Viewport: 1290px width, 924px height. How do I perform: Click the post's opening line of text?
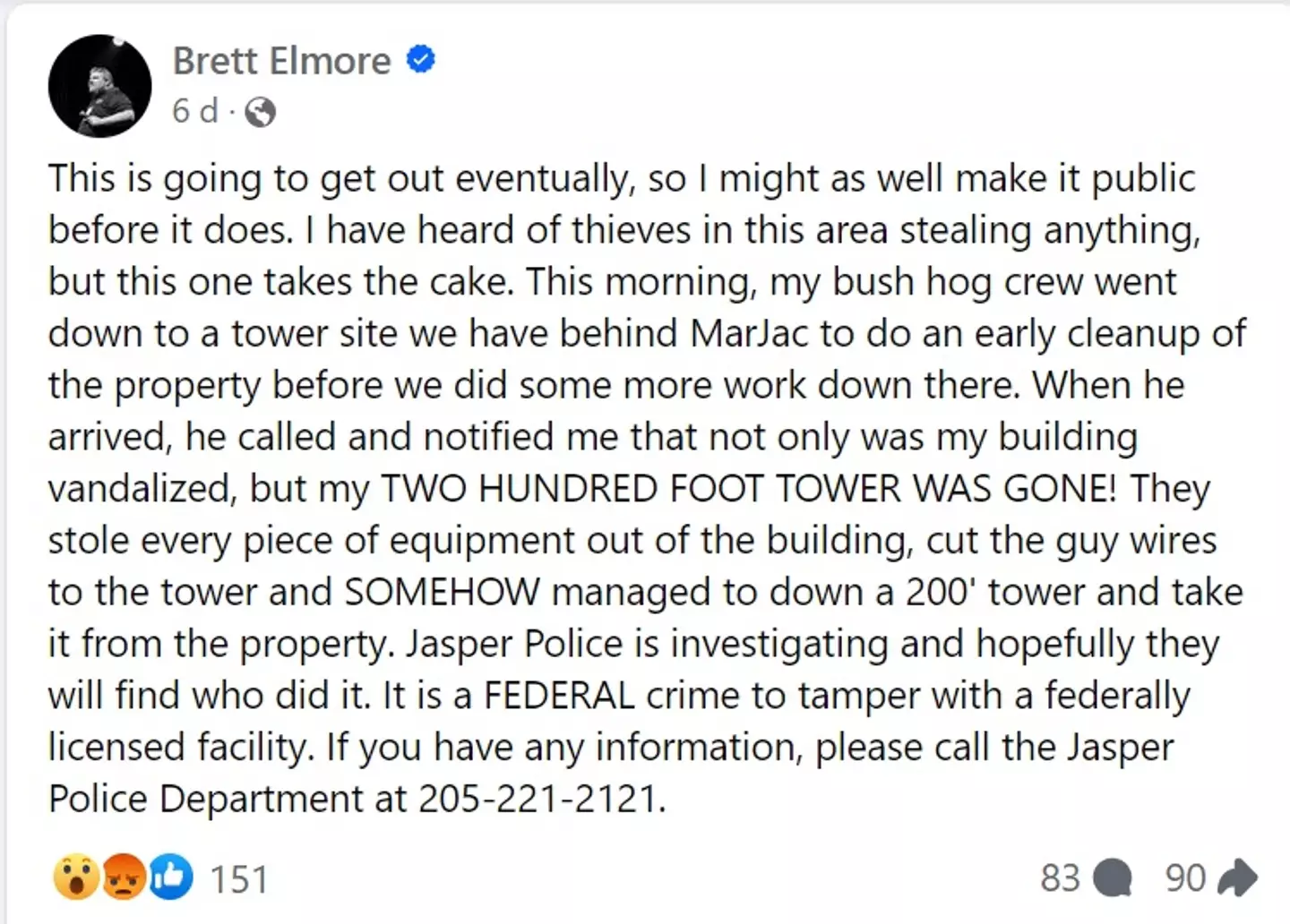(621, 178)
